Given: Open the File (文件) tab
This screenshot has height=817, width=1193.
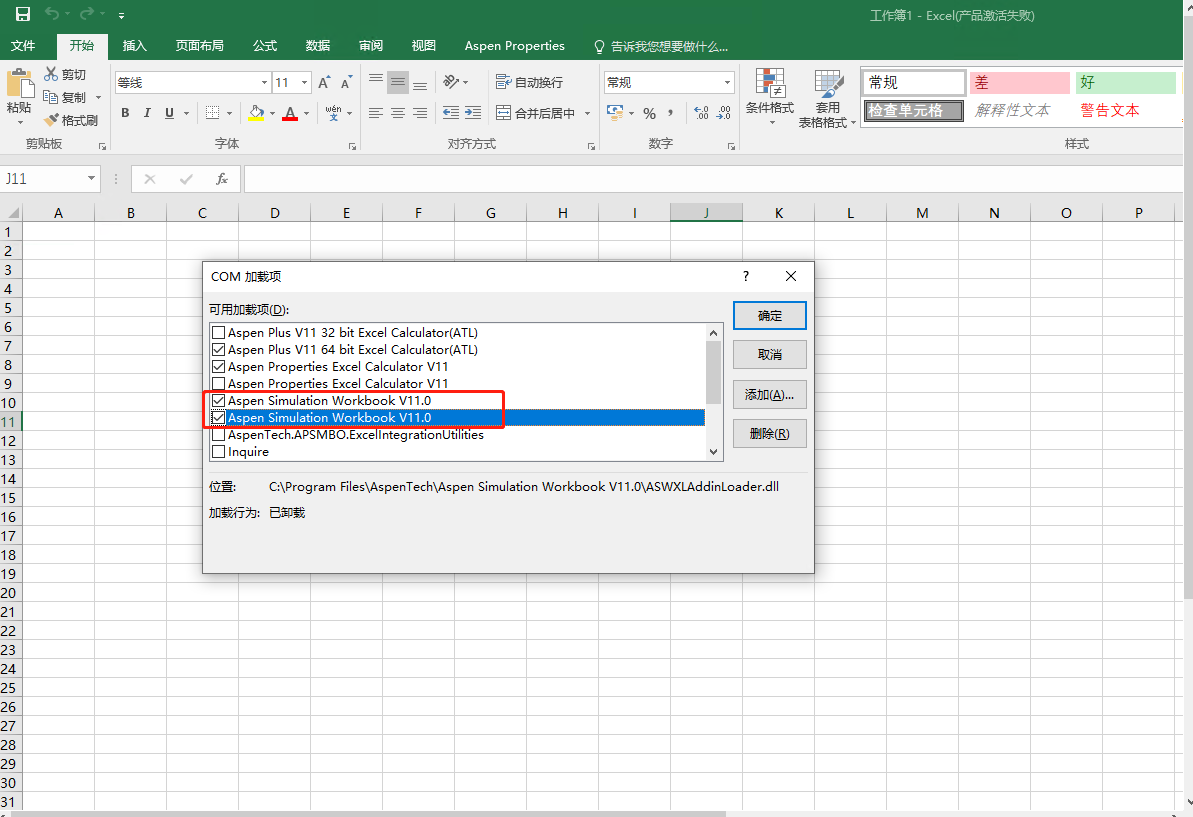Looking at the screenshot, I should tap(23, 46).
